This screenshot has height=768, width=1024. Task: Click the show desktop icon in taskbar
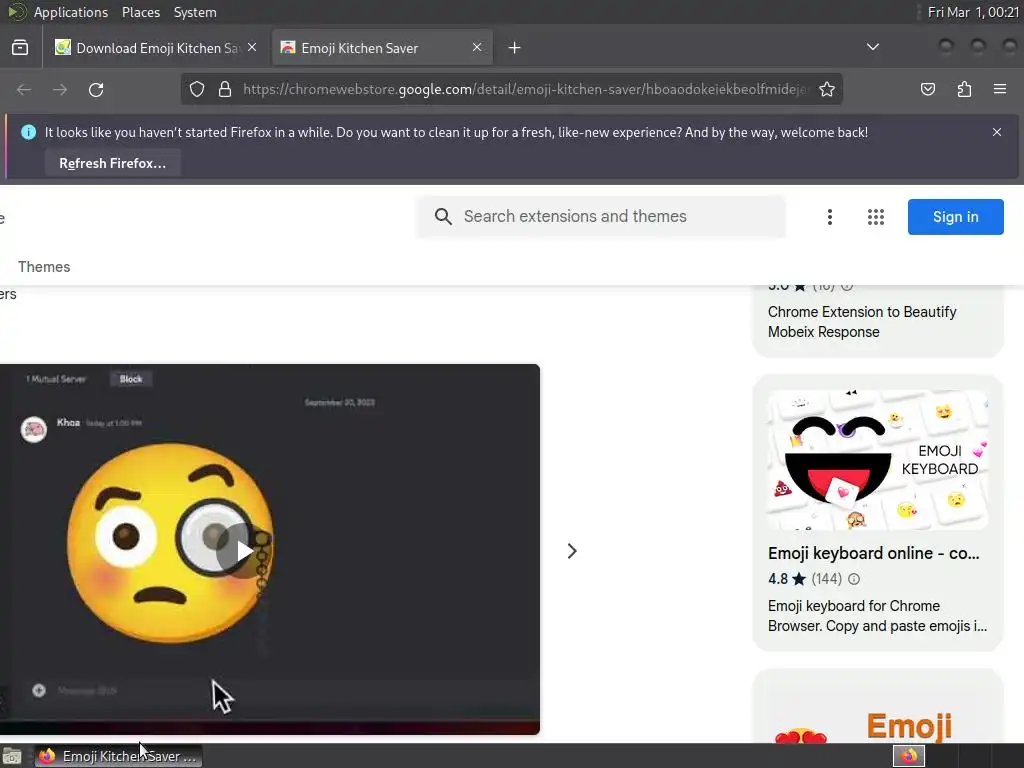click(12, 756)
